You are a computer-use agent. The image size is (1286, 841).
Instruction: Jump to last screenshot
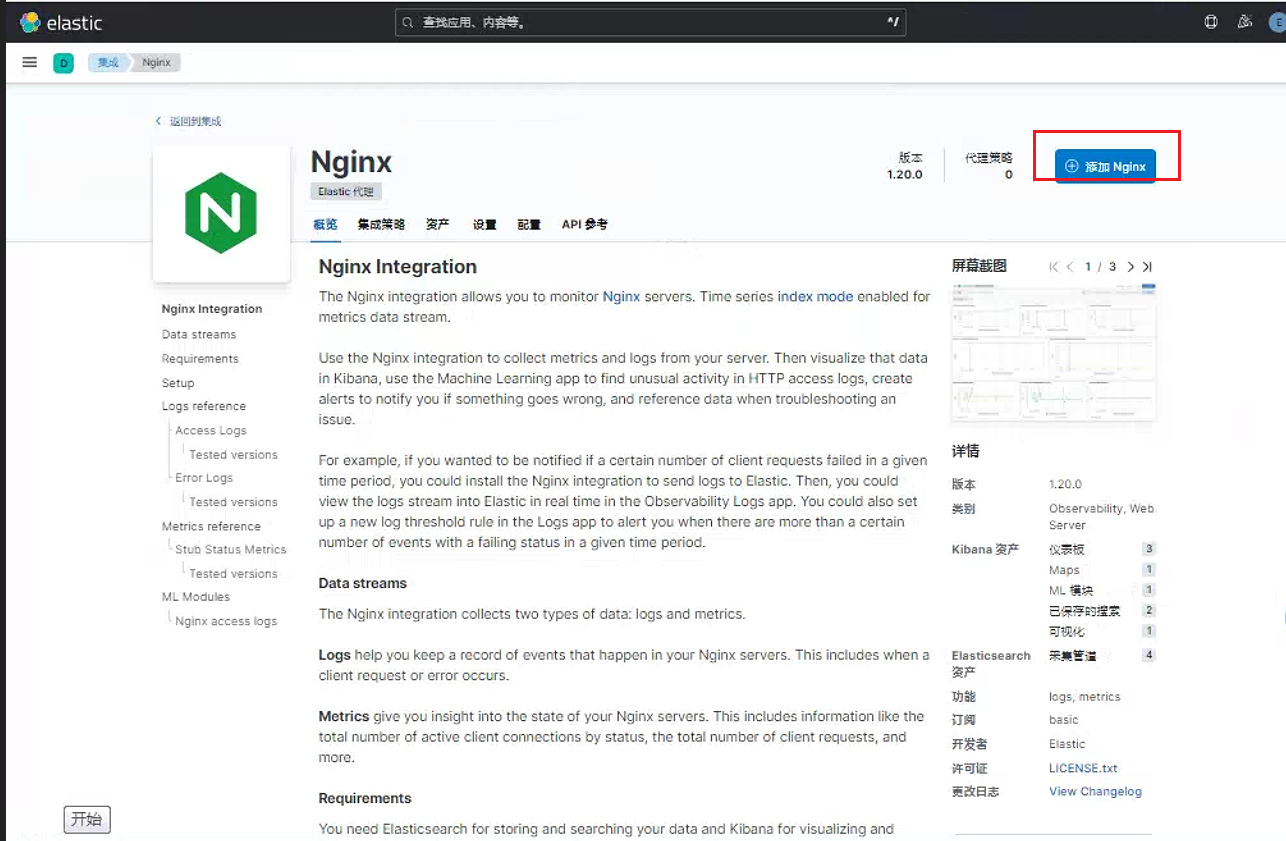click(1147, 267)
